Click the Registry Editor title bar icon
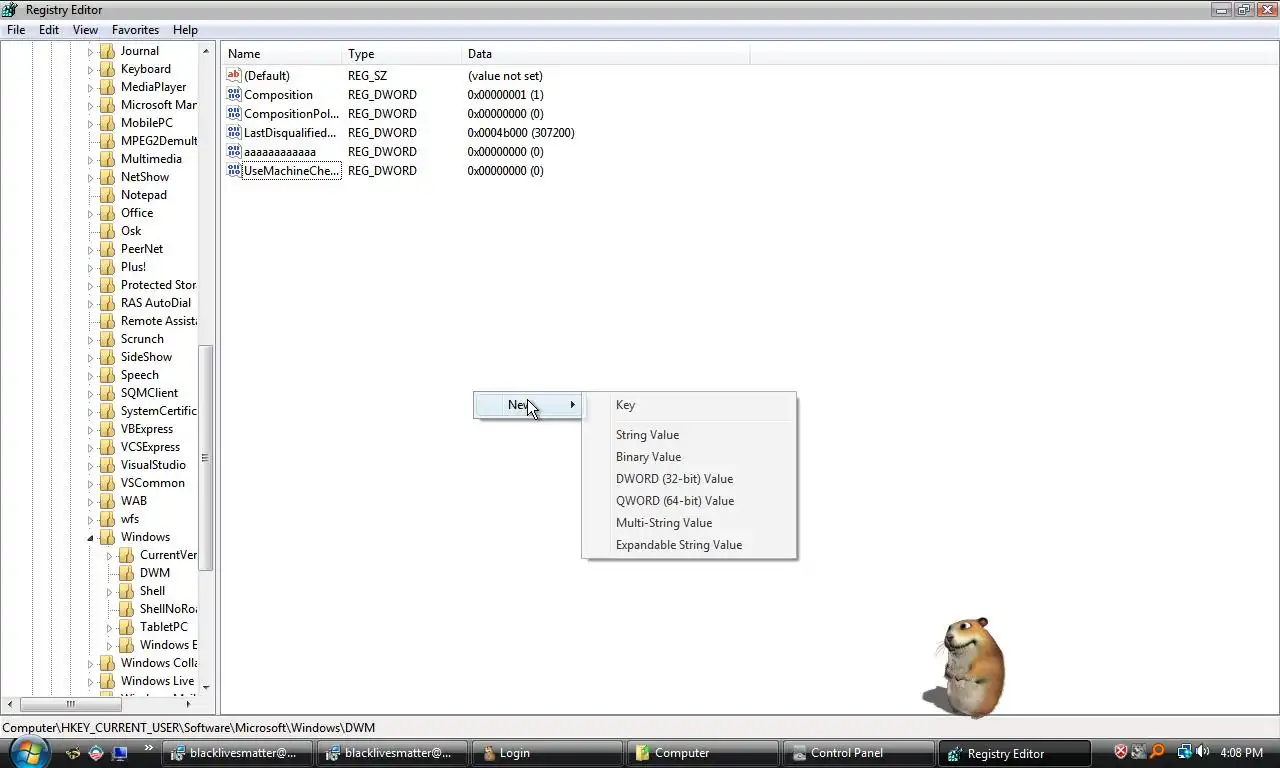This screenshot has width=1280, height=768. [11, 10]
